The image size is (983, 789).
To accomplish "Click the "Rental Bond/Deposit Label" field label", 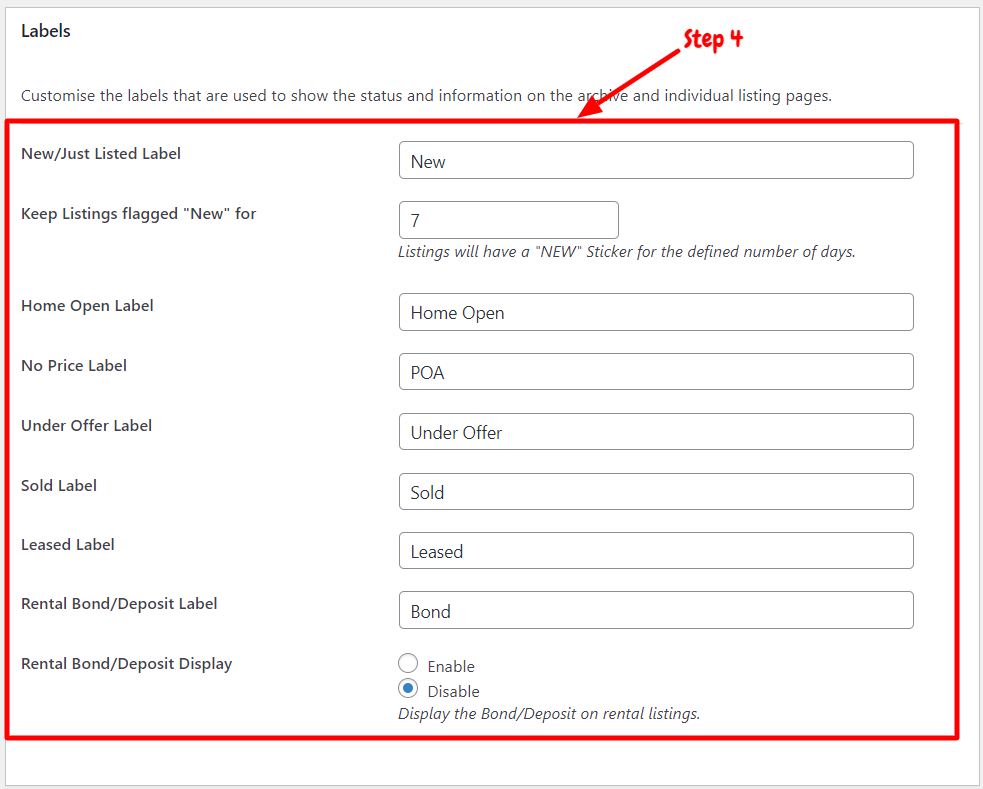I will (119, 604).
